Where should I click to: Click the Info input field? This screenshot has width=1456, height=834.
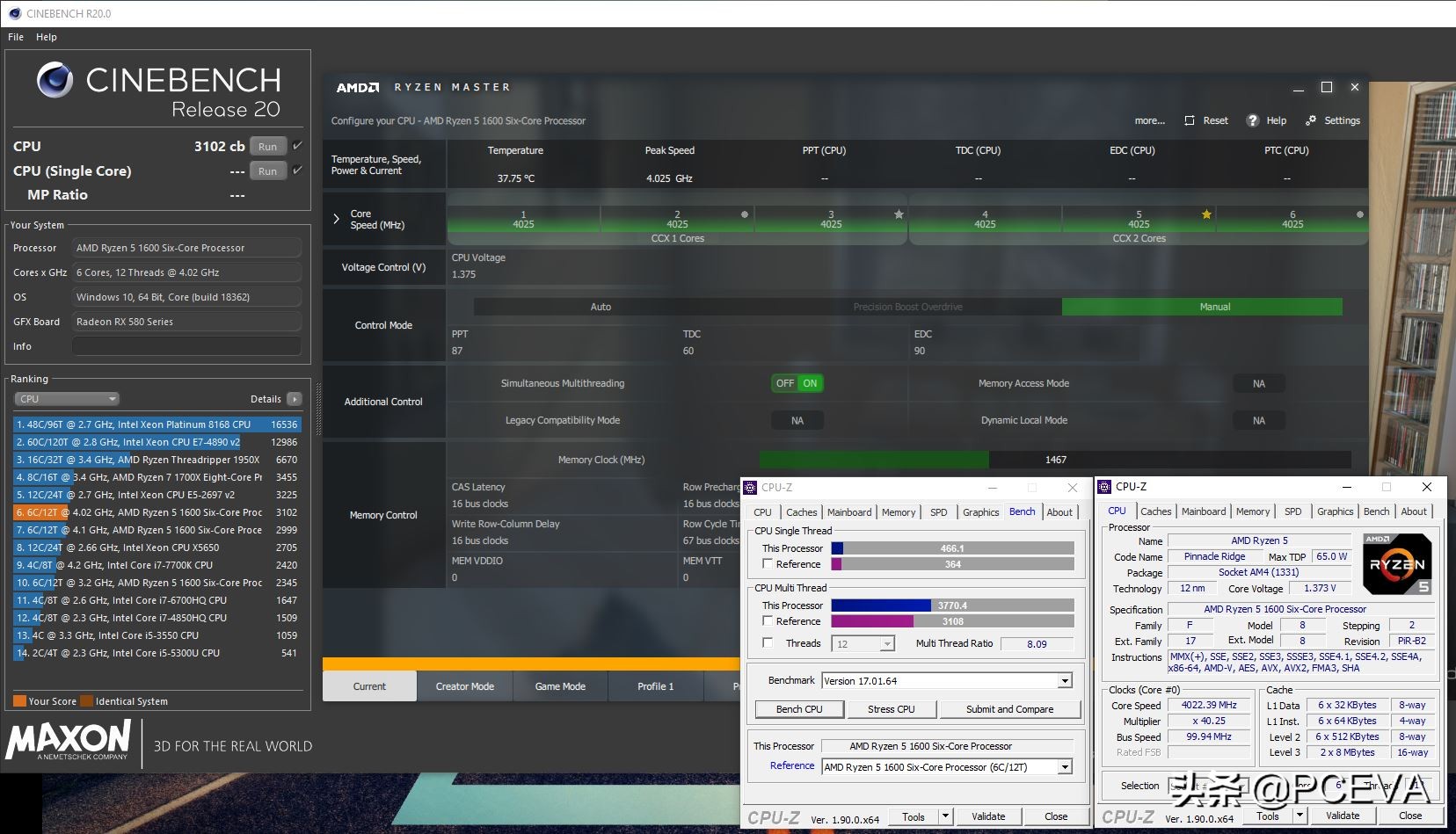click(186, 346)
